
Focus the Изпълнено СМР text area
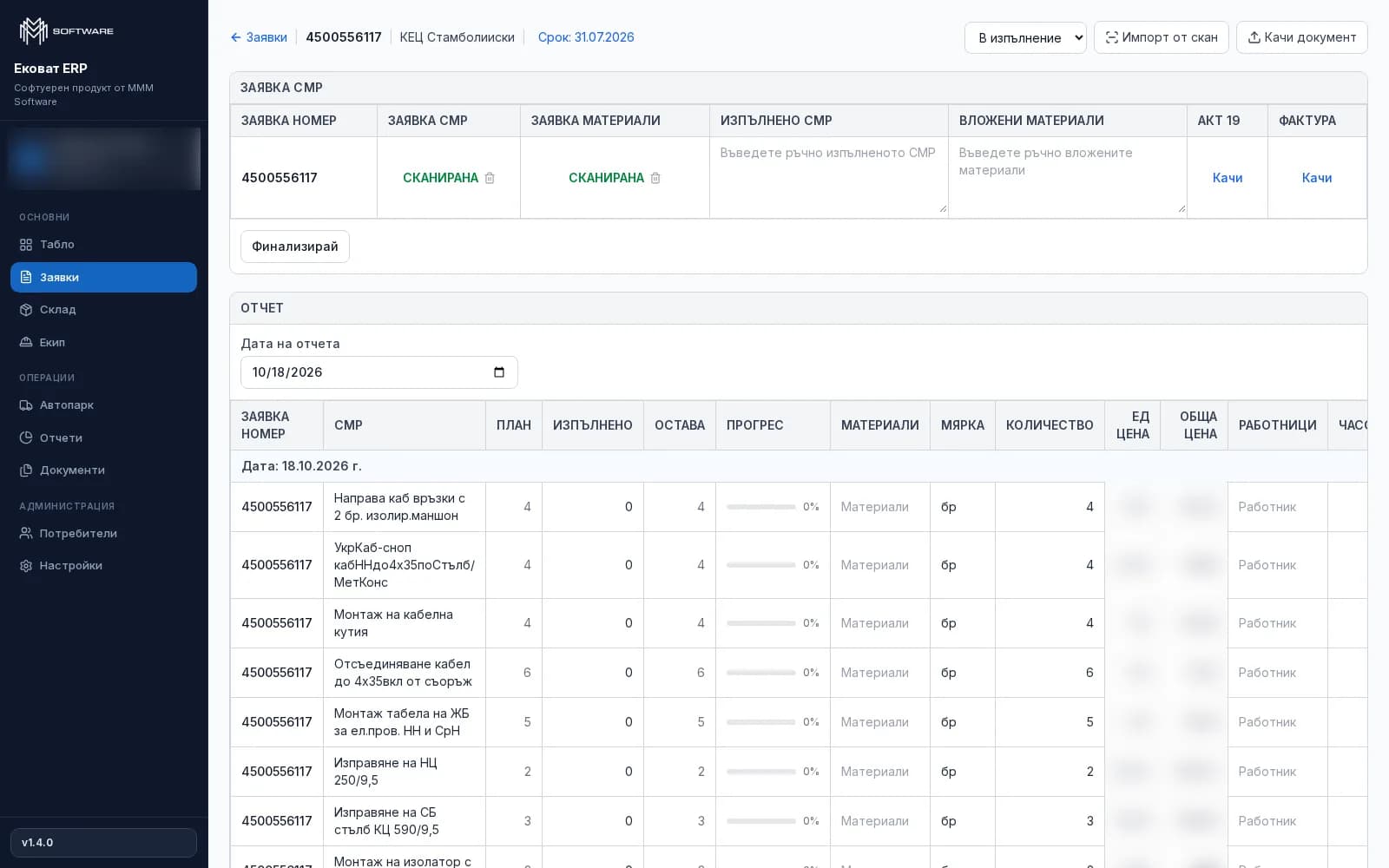pos(829,177)
